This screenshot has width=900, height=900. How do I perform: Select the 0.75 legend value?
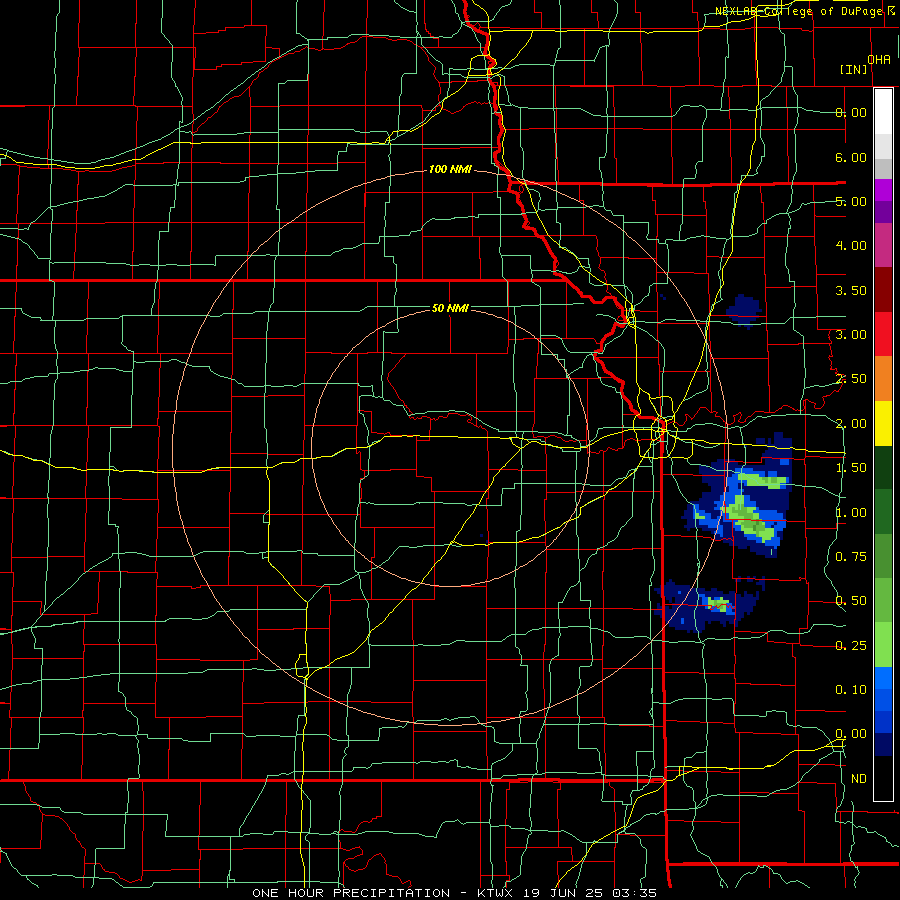[851, 557]
